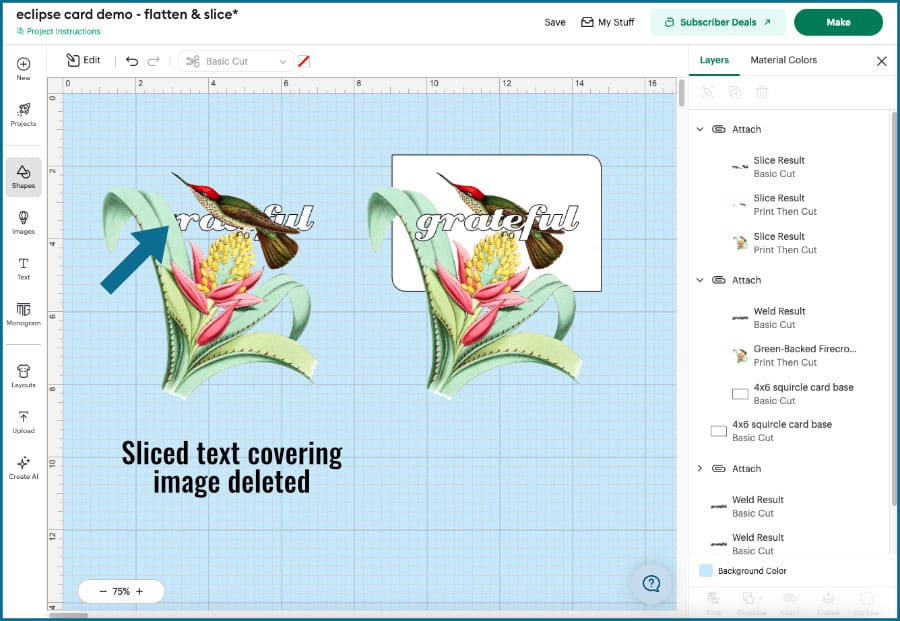Click the Save button
900x621 pixels.
tap(554, 22)
